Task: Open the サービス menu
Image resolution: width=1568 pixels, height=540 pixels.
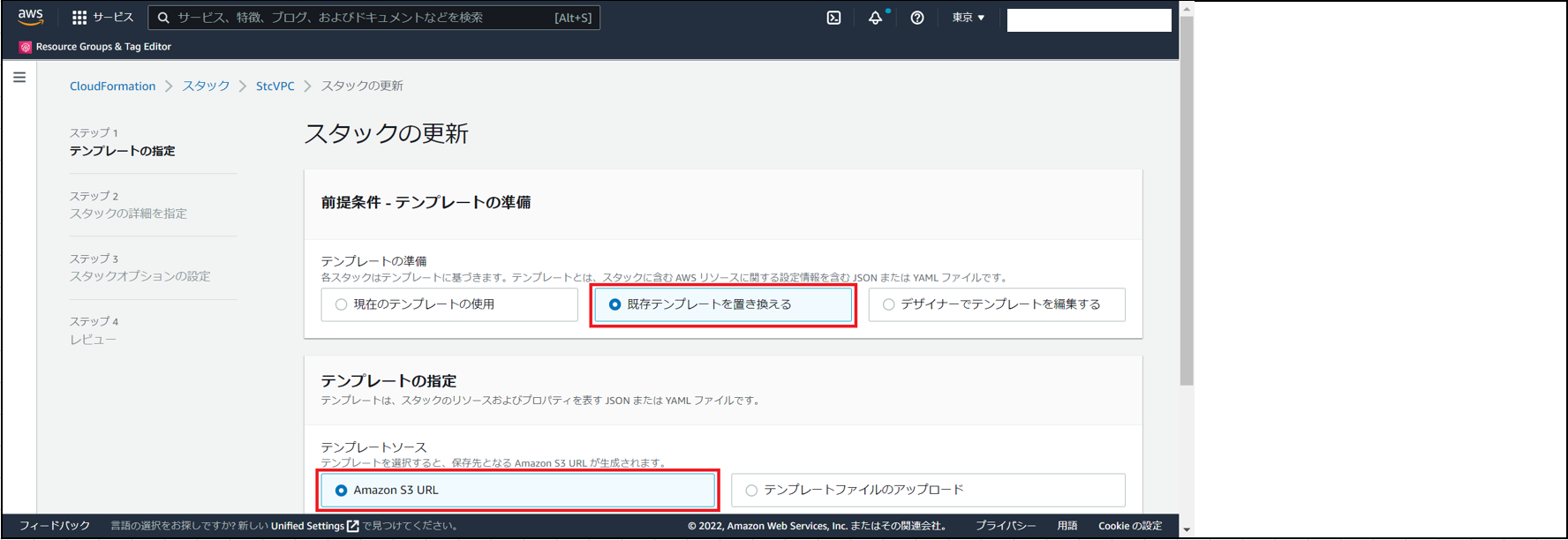Action: (103, 18)
